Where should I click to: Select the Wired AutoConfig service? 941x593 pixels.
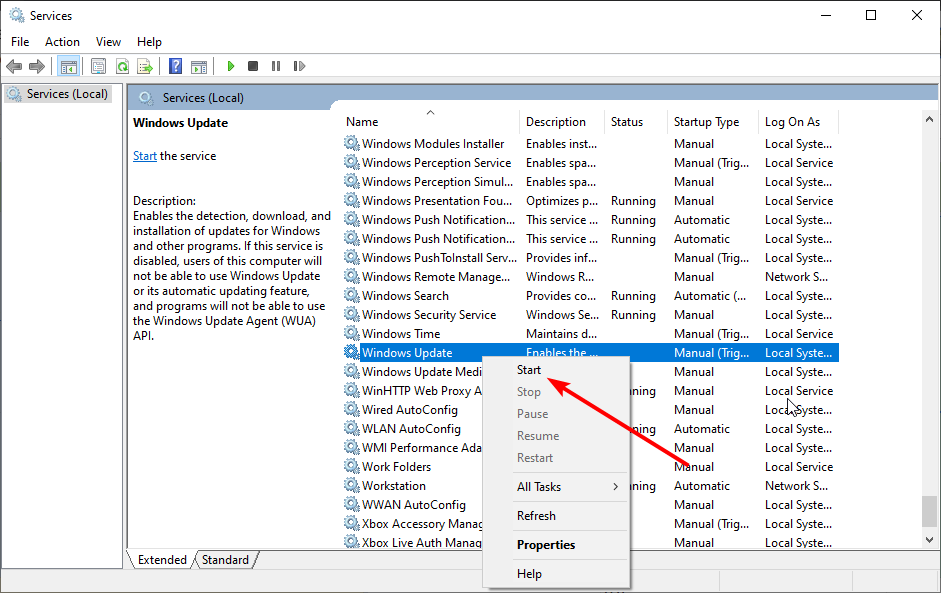[x=410, y=410]
